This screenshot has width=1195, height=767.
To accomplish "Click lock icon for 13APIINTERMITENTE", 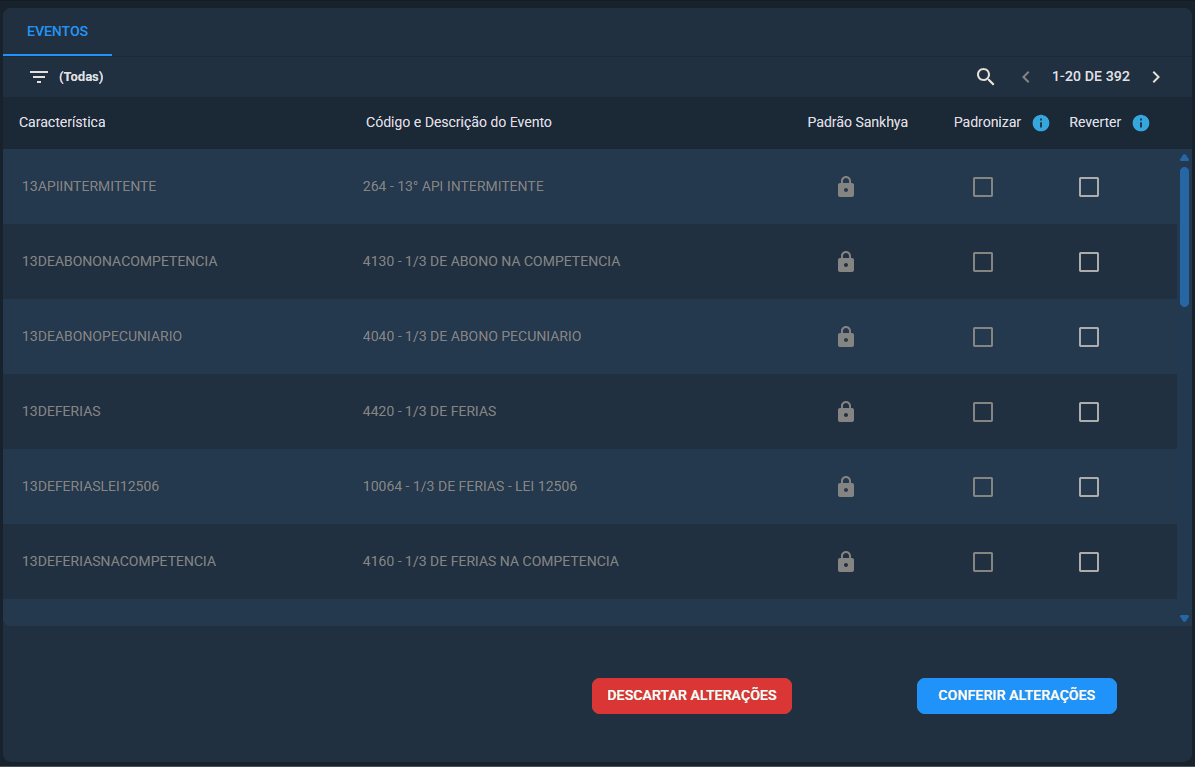I will click(846, 187).
